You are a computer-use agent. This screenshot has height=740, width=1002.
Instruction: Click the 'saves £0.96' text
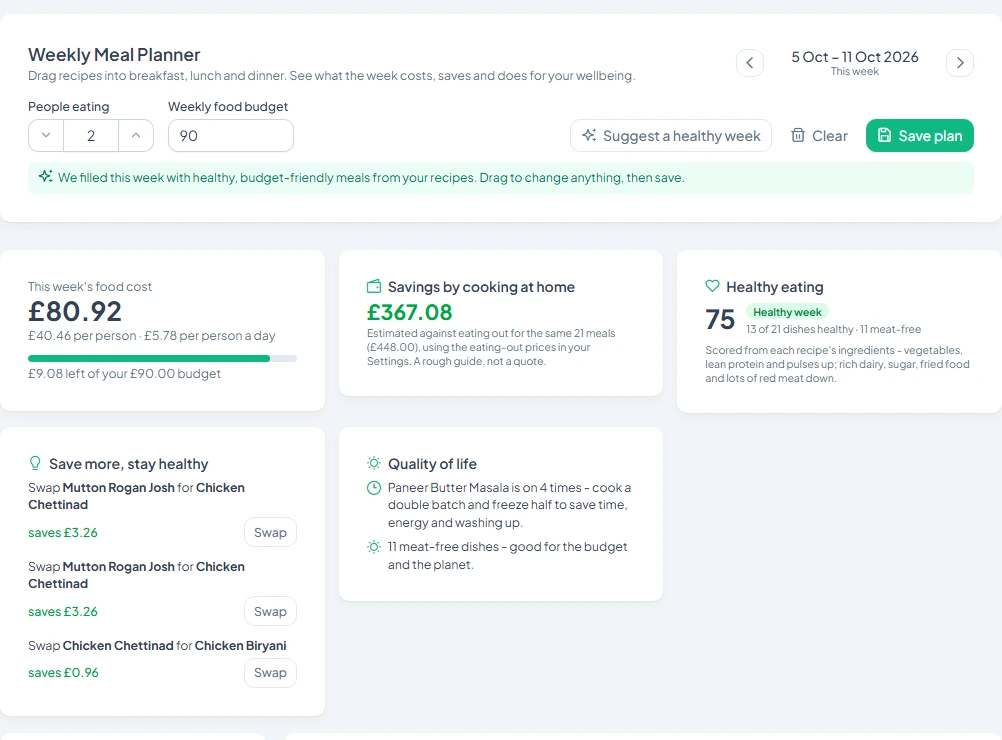[63, 673]
